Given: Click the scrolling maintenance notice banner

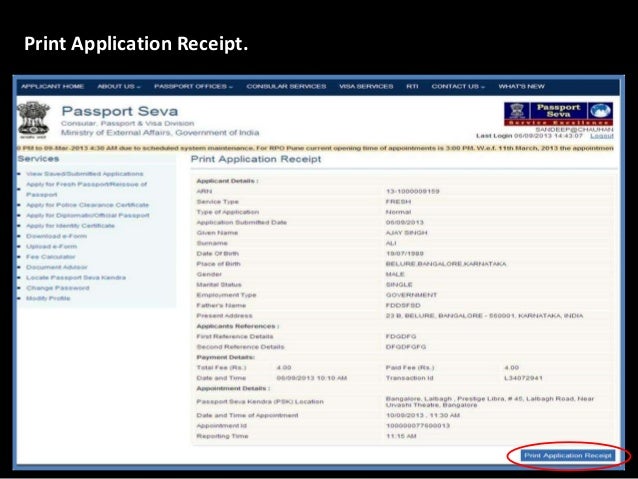Looking at the screenshot, I should click(316, 148).
